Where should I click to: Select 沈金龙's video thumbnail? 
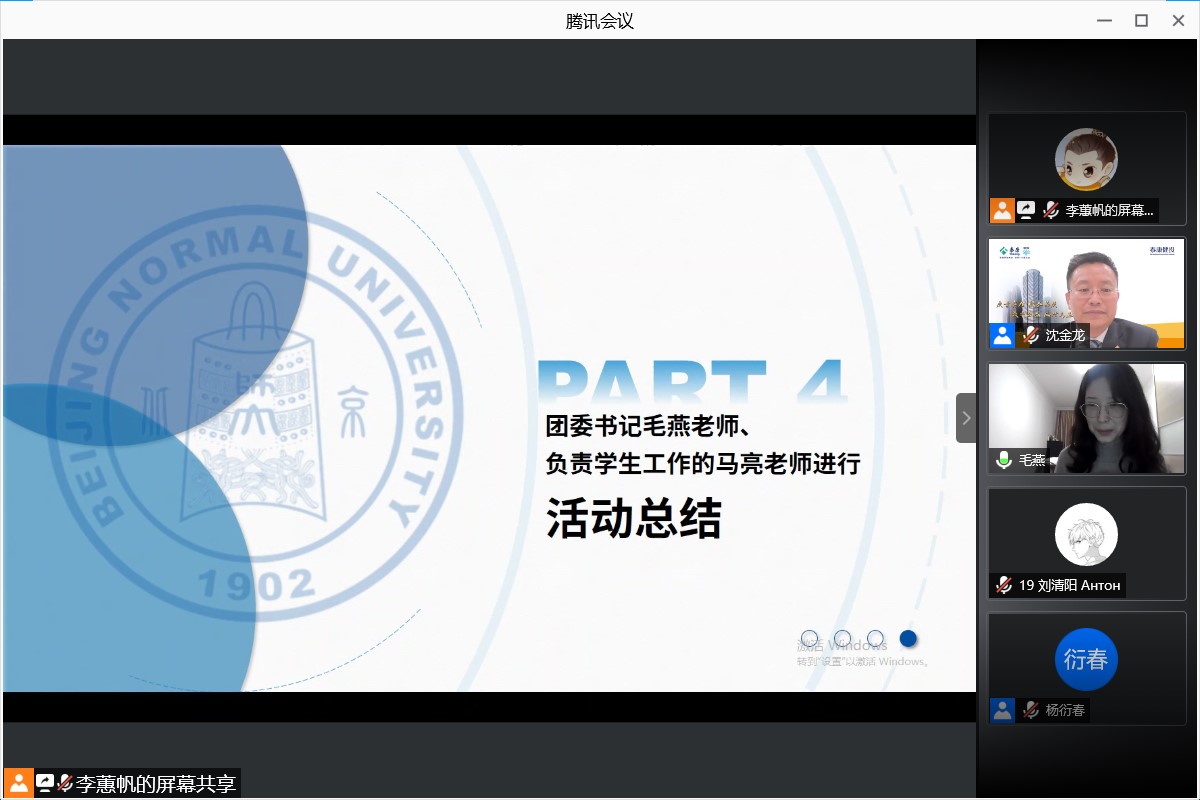[1086, 292]
